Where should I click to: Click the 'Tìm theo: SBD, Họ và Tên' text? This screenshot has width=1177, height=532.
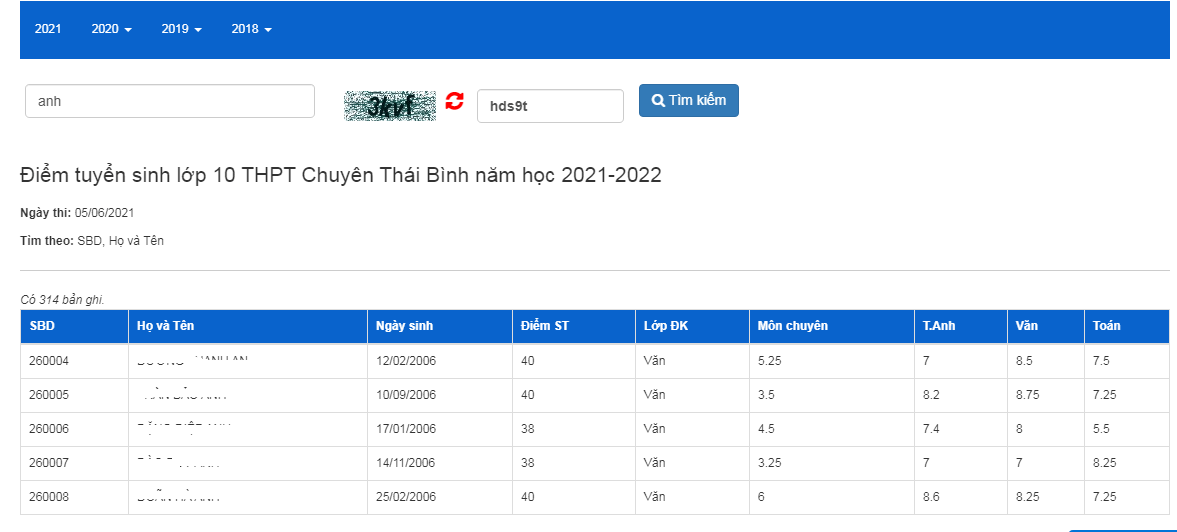(92, 241)
